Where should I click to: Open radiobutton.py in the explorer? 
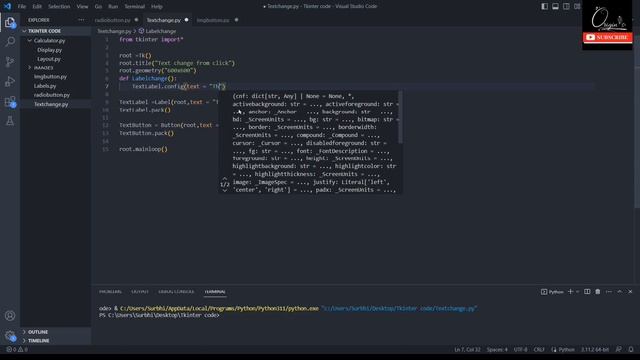tap(52, 95)
